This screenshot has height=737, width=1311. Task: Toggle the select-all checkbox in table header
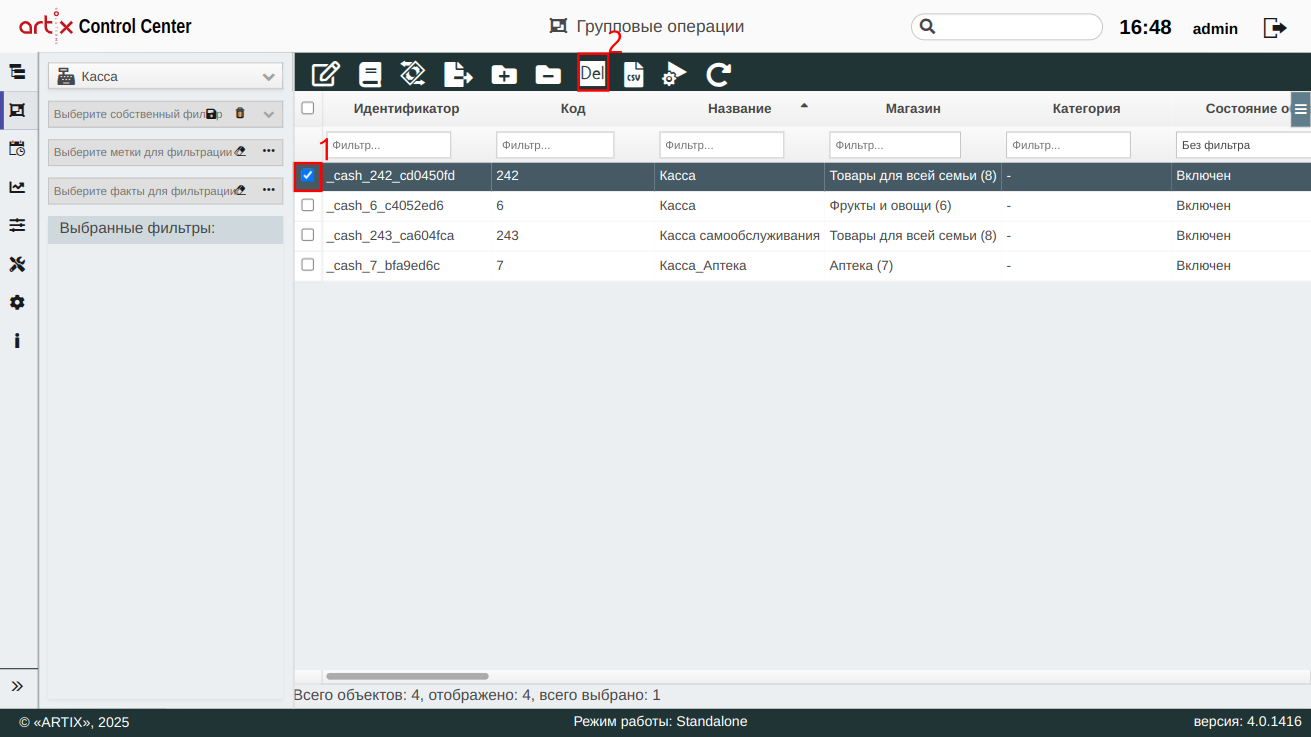tap(308, 108)
